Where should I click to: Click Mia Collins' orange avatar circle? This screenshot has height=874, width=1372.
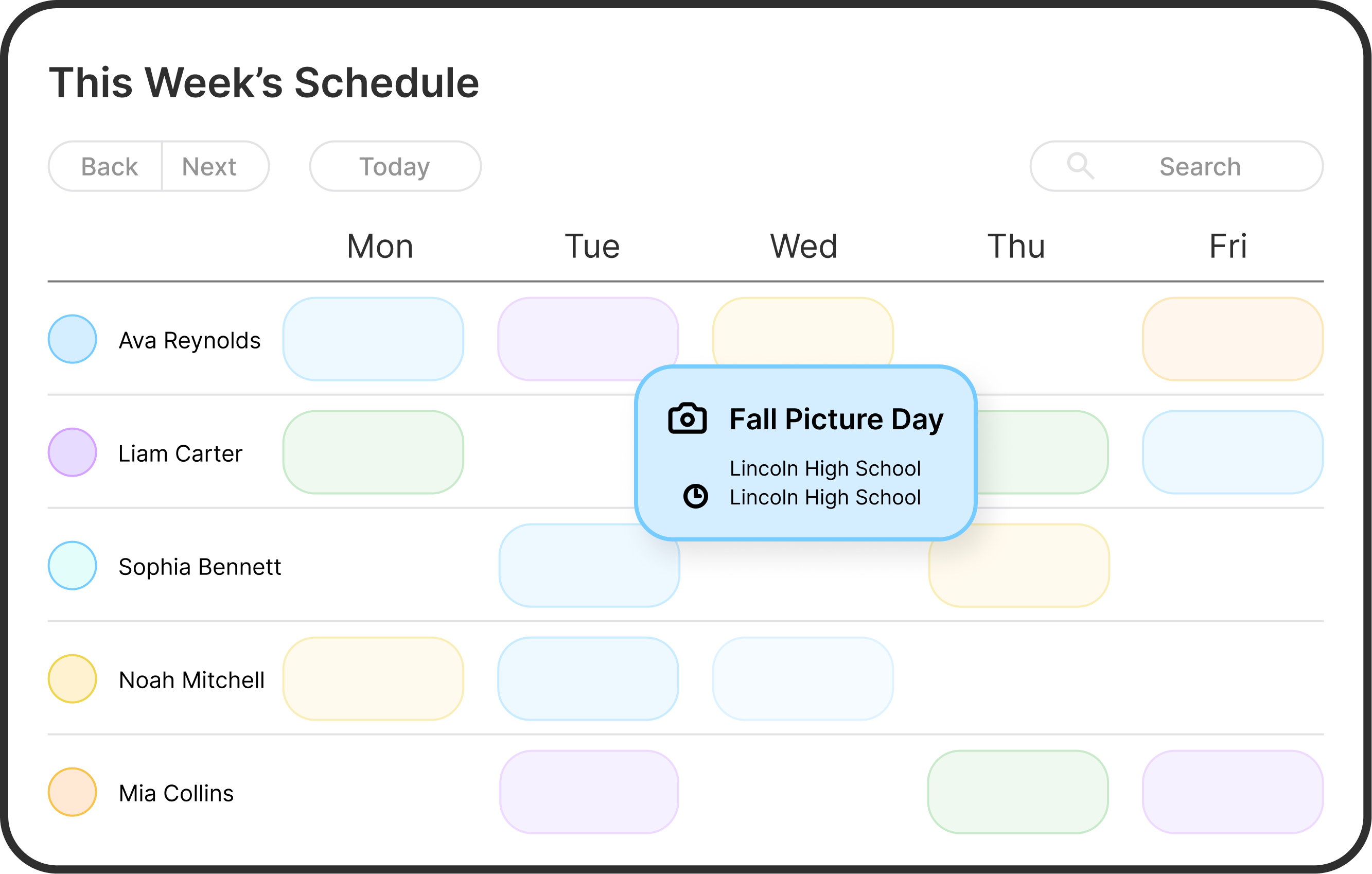pyautogui.click(x=73, y=792)
